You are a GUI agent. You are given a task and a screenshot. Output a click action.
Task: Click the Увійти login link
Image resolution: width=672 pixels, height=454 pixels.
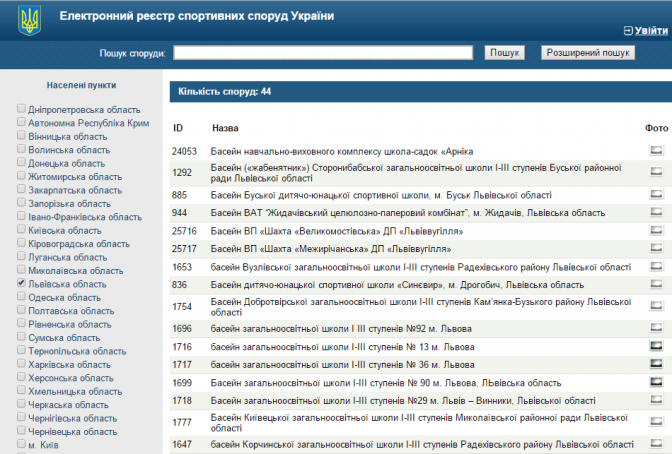pos(645,31)
